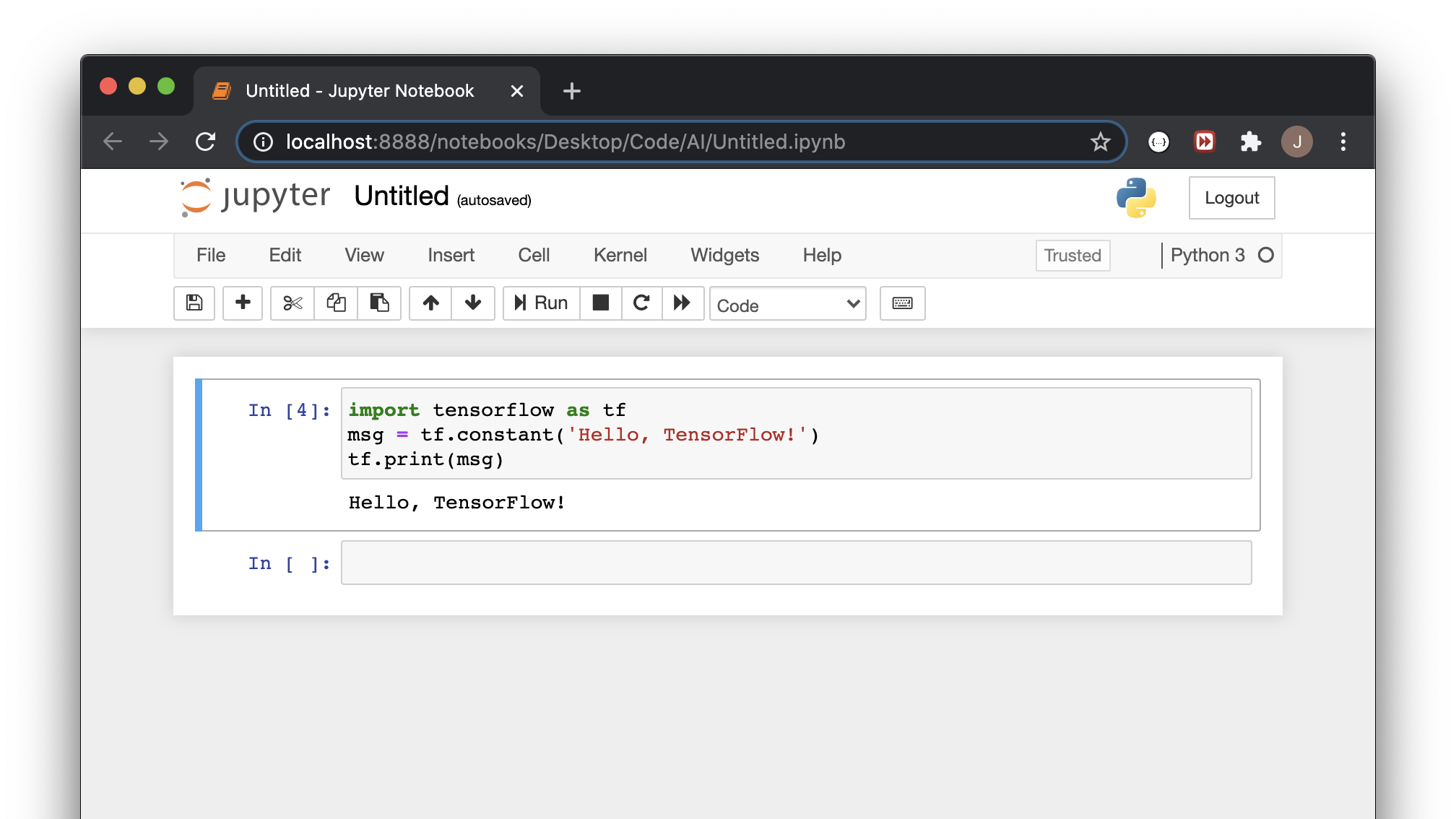This screenshot has width=1456, height=819.
Task: Reload the page
Action: 206,142
